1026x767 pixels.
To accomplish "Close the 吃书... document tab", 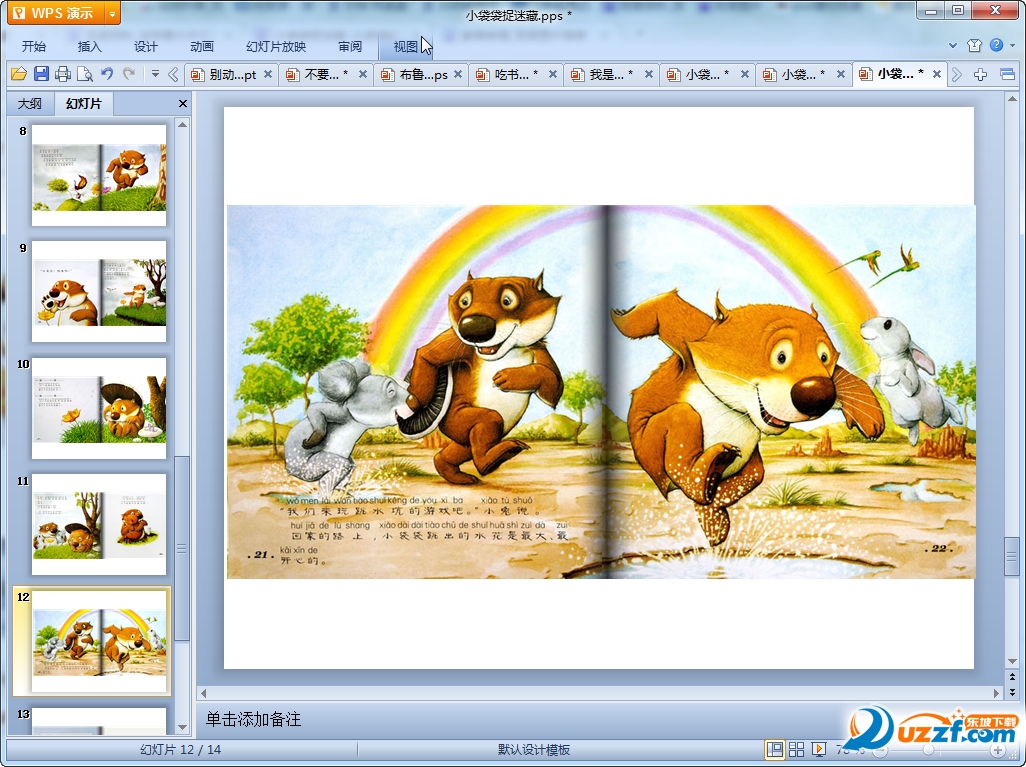I will point(553,75).
